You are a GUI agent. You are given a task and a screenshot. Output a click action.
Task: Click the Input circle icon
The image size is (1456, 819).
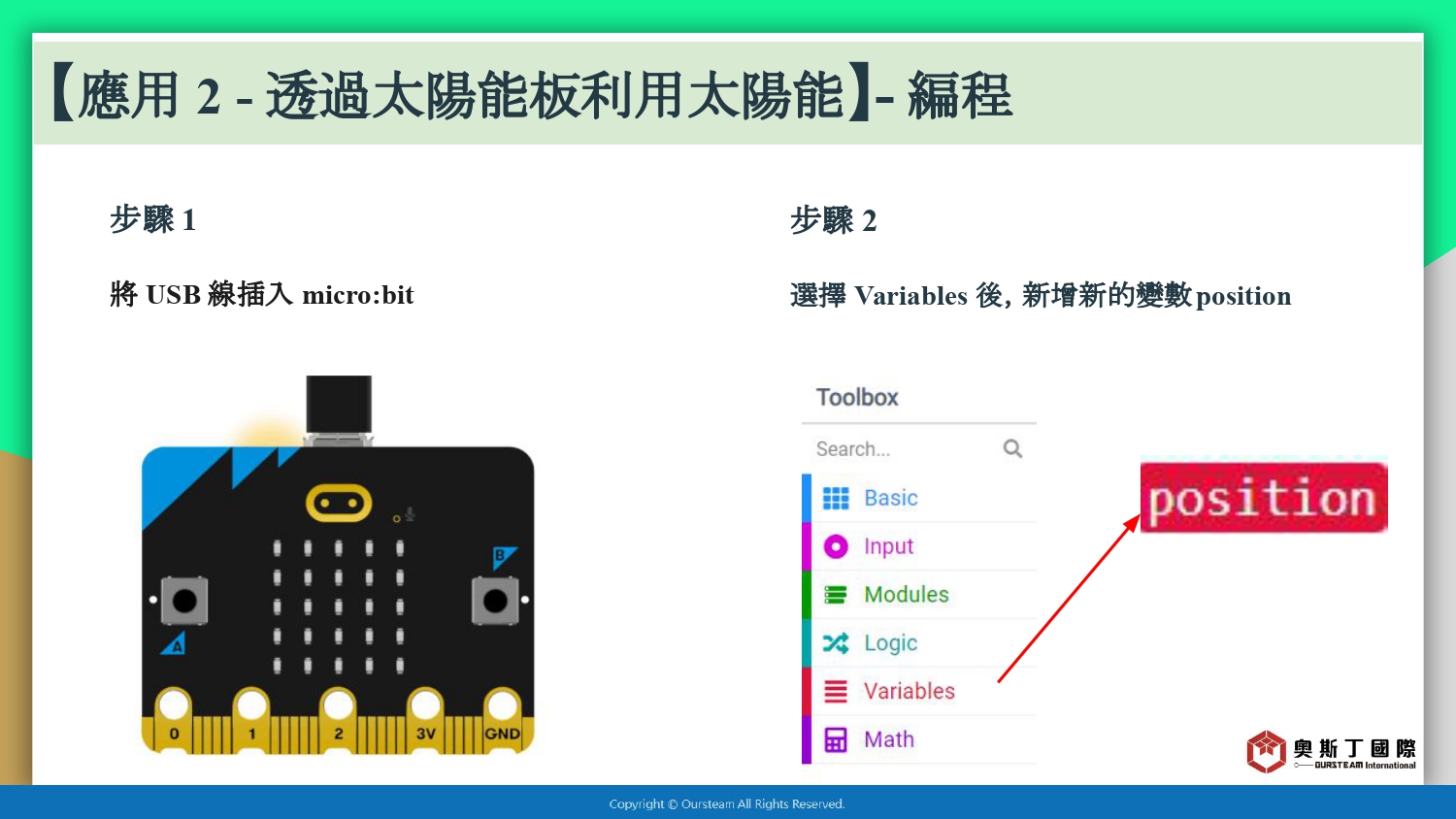(836, 546)
